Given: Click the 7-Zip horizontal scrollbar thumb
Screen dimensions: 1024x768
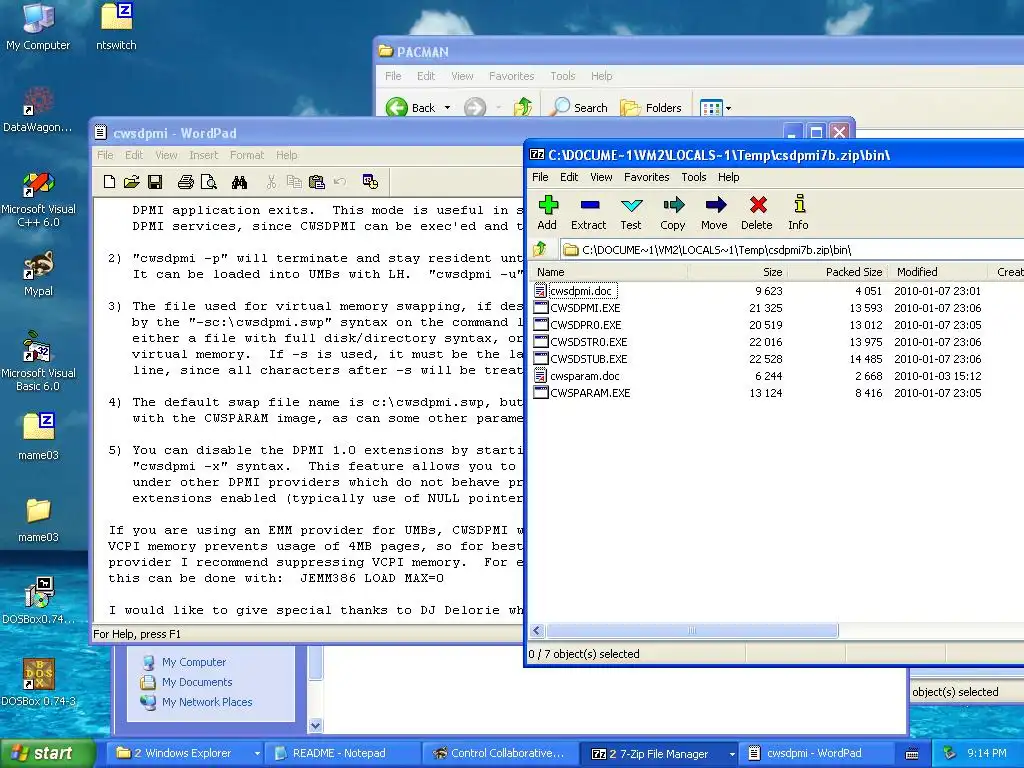Looking at the screenshot, I should coord(692,630).
